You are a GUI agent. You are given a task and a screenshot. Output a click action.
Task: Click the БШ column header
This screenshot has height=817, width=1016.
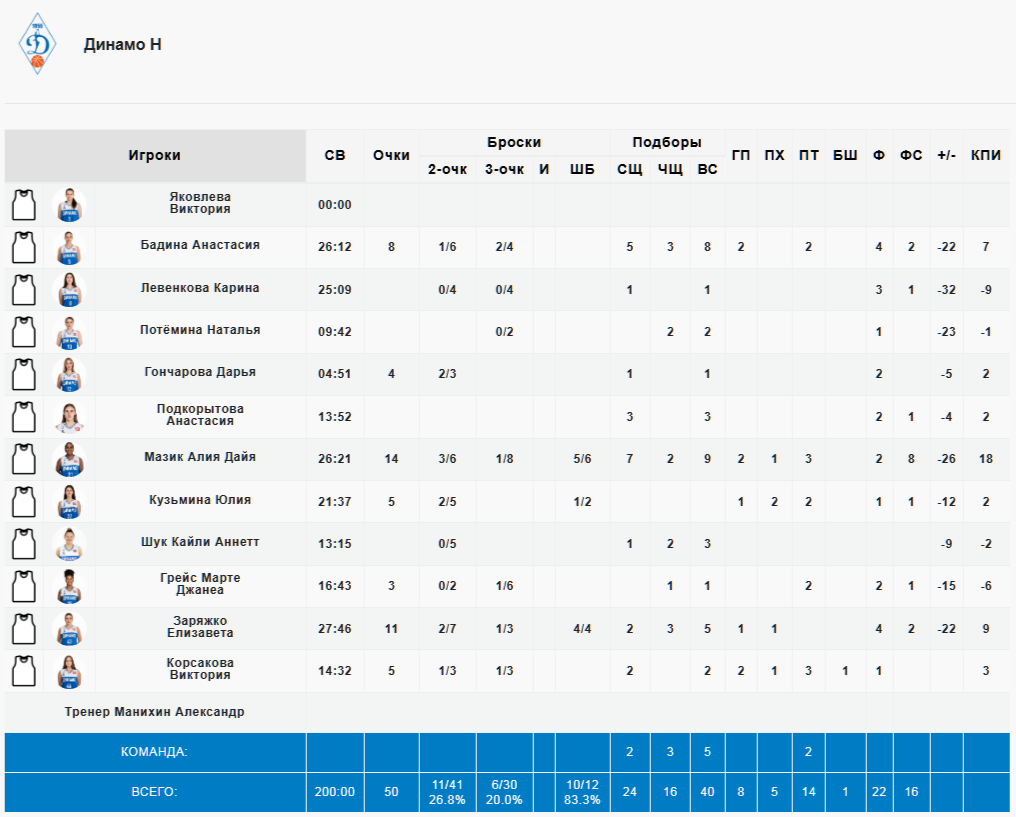845,155
